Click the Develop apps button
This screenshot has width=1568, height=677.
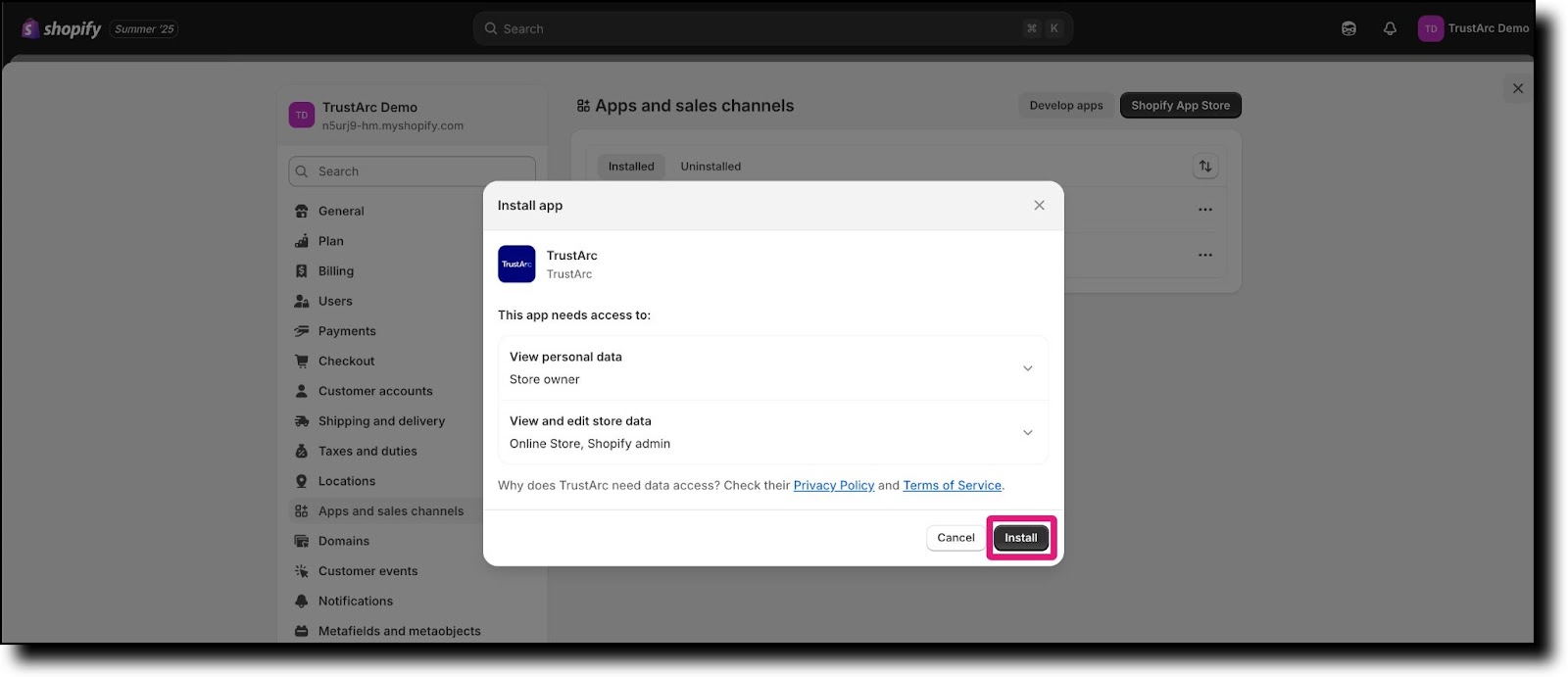(x=1066, y=105)
